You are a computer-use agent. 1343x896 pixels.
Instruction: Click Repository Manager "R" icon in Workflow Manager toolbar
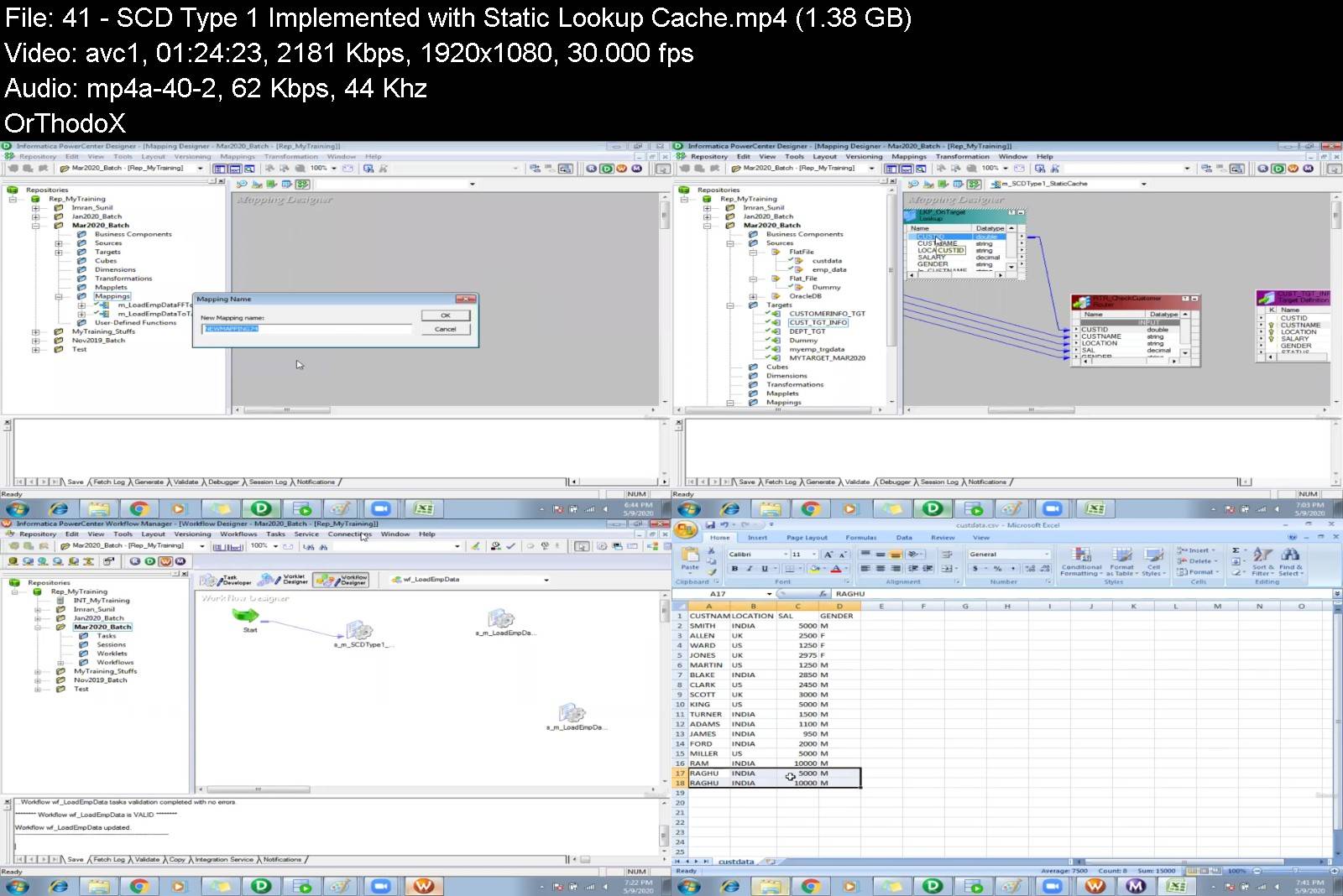tap(135, 561)
